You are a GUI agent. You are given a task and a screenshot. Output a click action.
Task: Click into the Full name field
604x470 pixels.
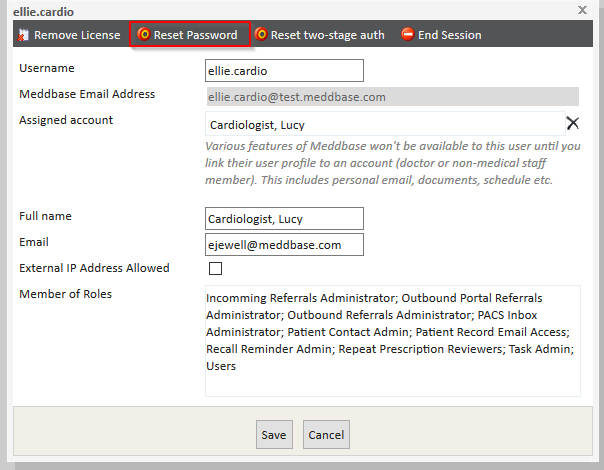tap(284, 219)
